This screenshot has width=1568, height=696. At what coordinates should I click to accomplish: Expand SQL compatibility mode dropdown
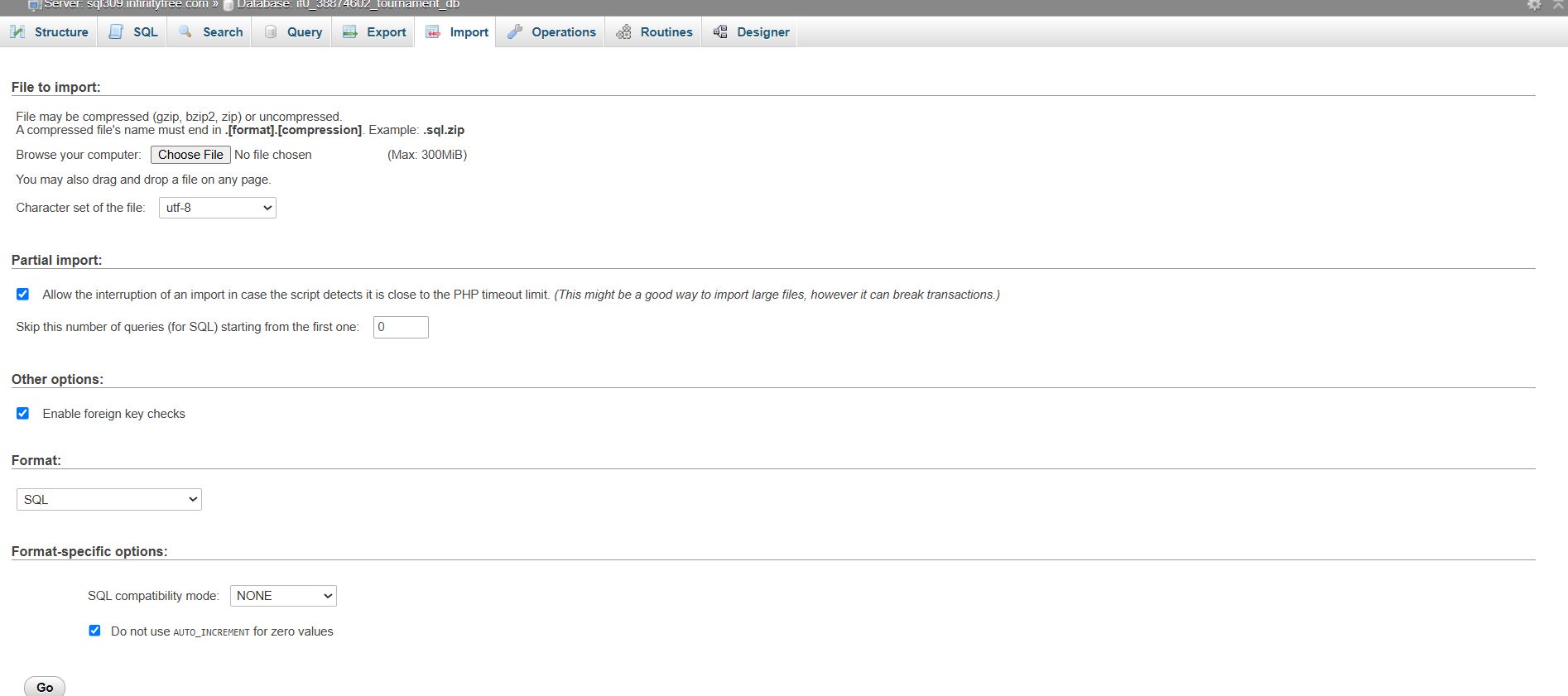[283, 596]
